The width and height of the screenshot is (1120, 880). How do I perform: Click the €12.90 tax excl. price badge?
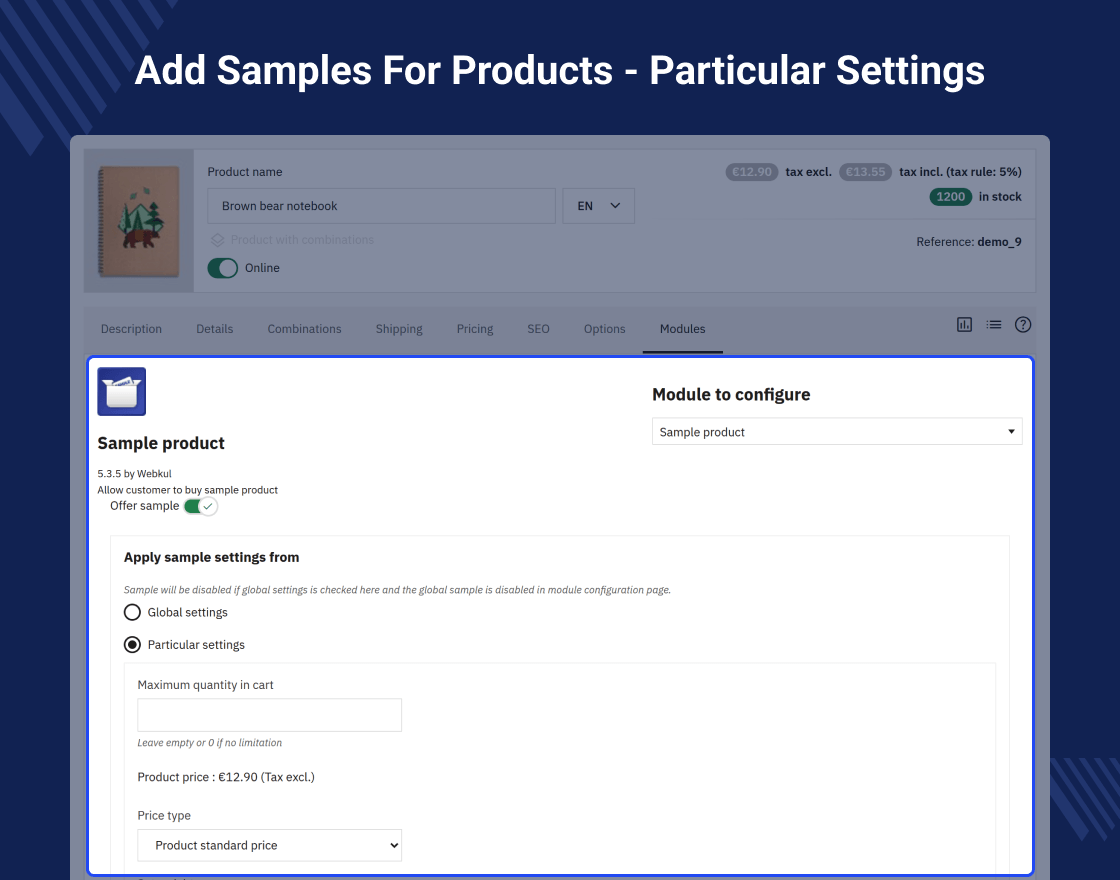click(752, 171)
